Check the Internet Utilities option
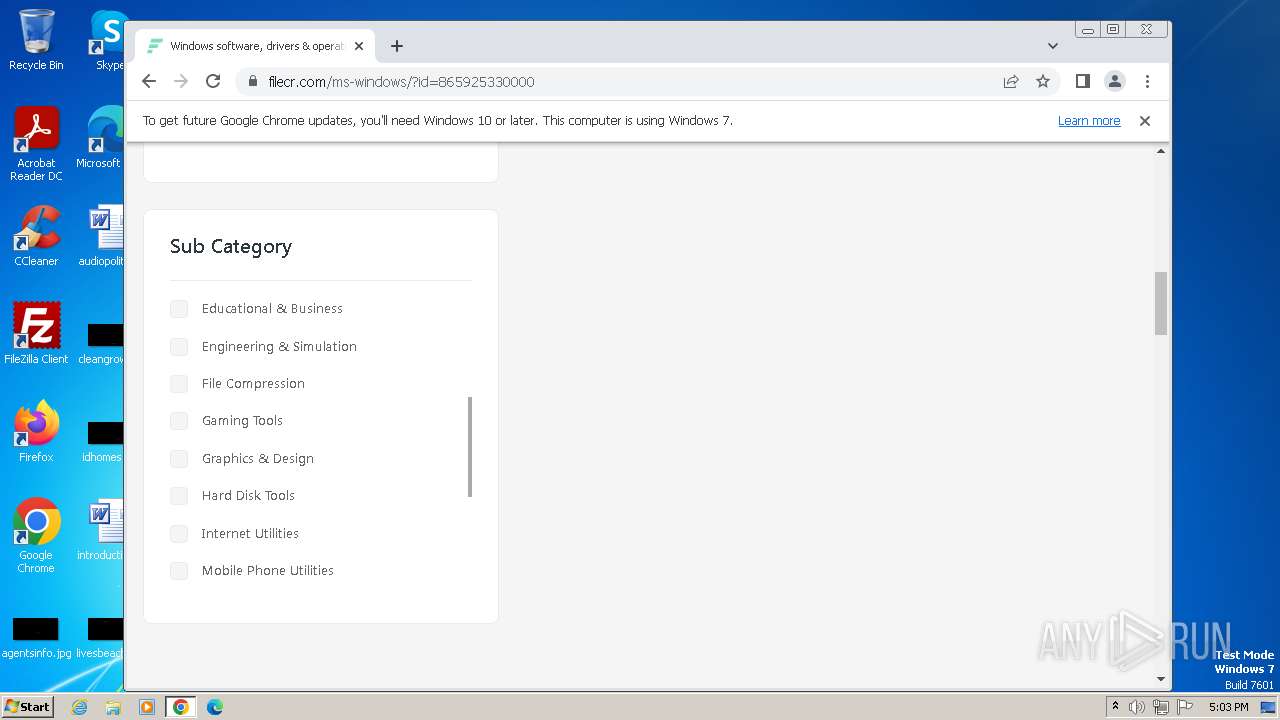This screenshot has width=1280, height=720. click(x=179, y=534)
